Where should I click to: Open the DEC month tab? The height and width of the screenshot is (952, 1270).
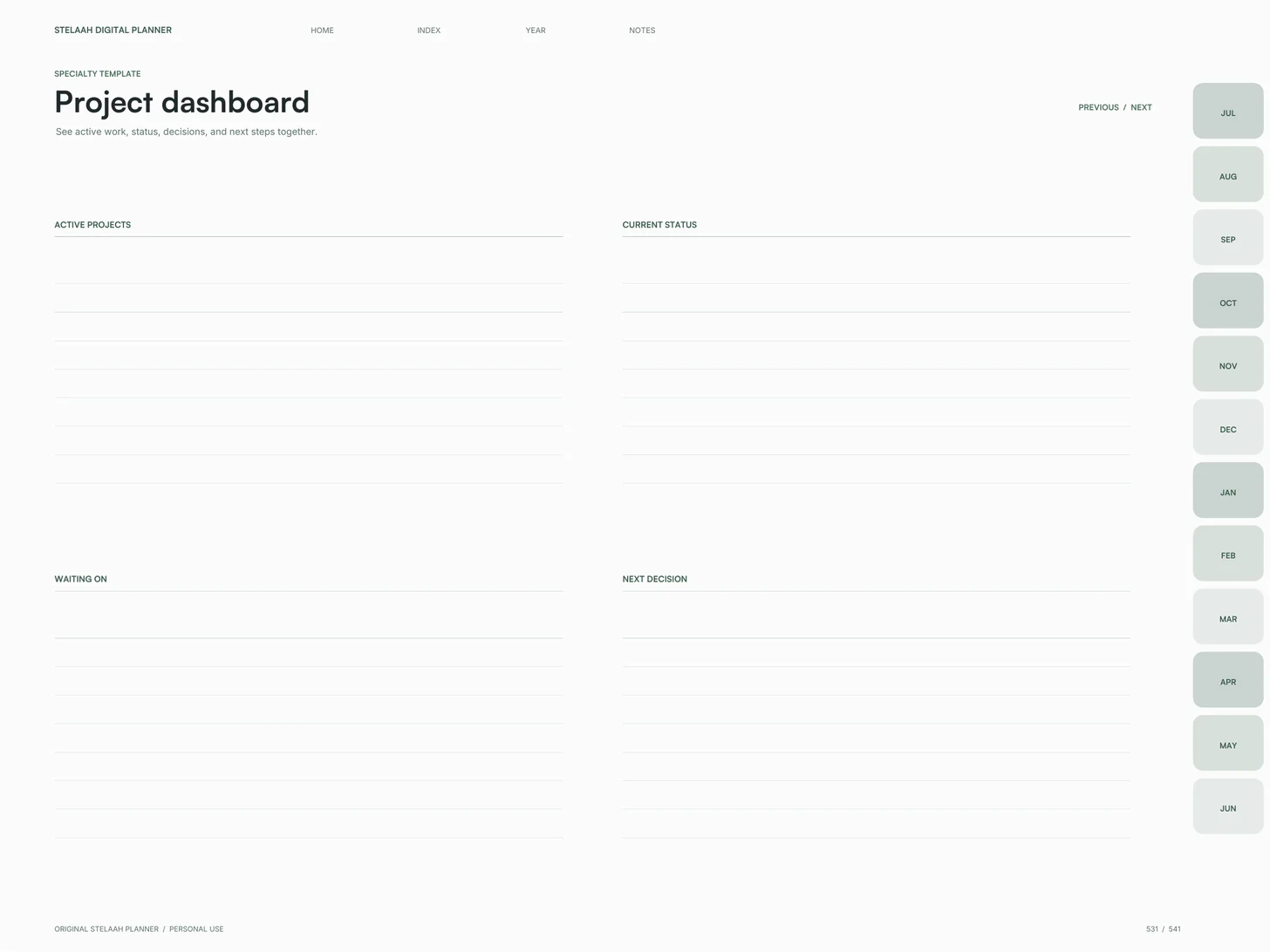[1228, 427]
